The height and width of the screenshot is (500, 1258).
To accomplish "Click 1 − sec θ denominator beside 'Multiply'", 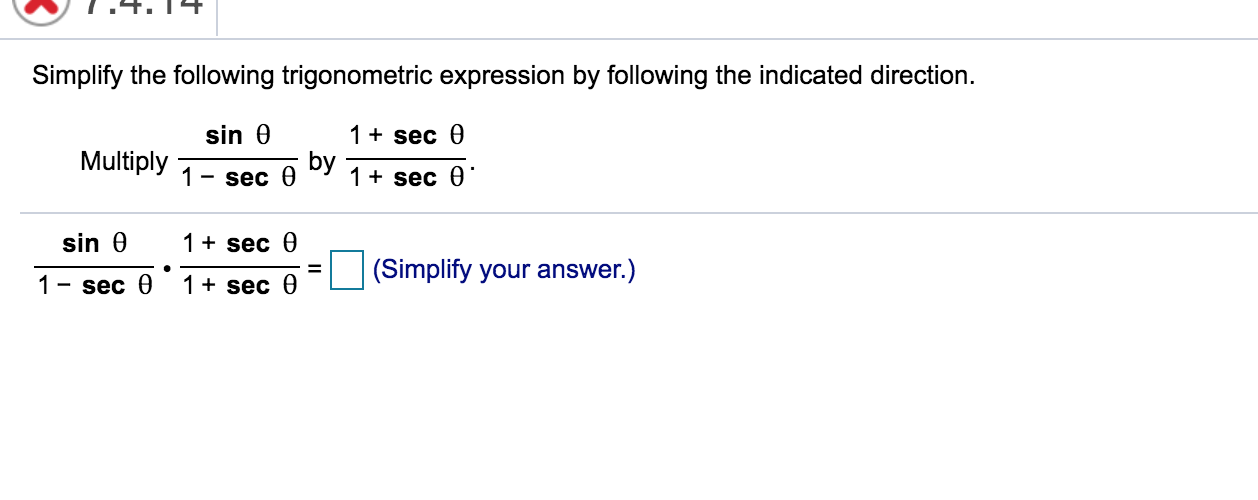I will (x=238, y=178).
